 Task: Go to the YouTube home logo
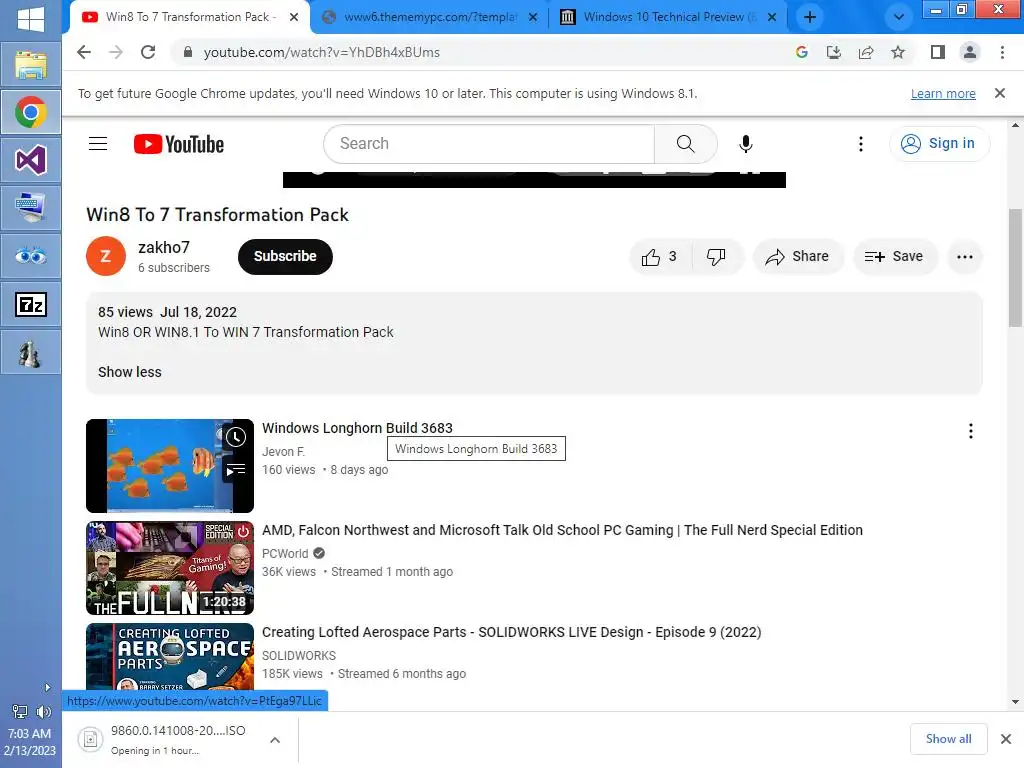point(179,144)
